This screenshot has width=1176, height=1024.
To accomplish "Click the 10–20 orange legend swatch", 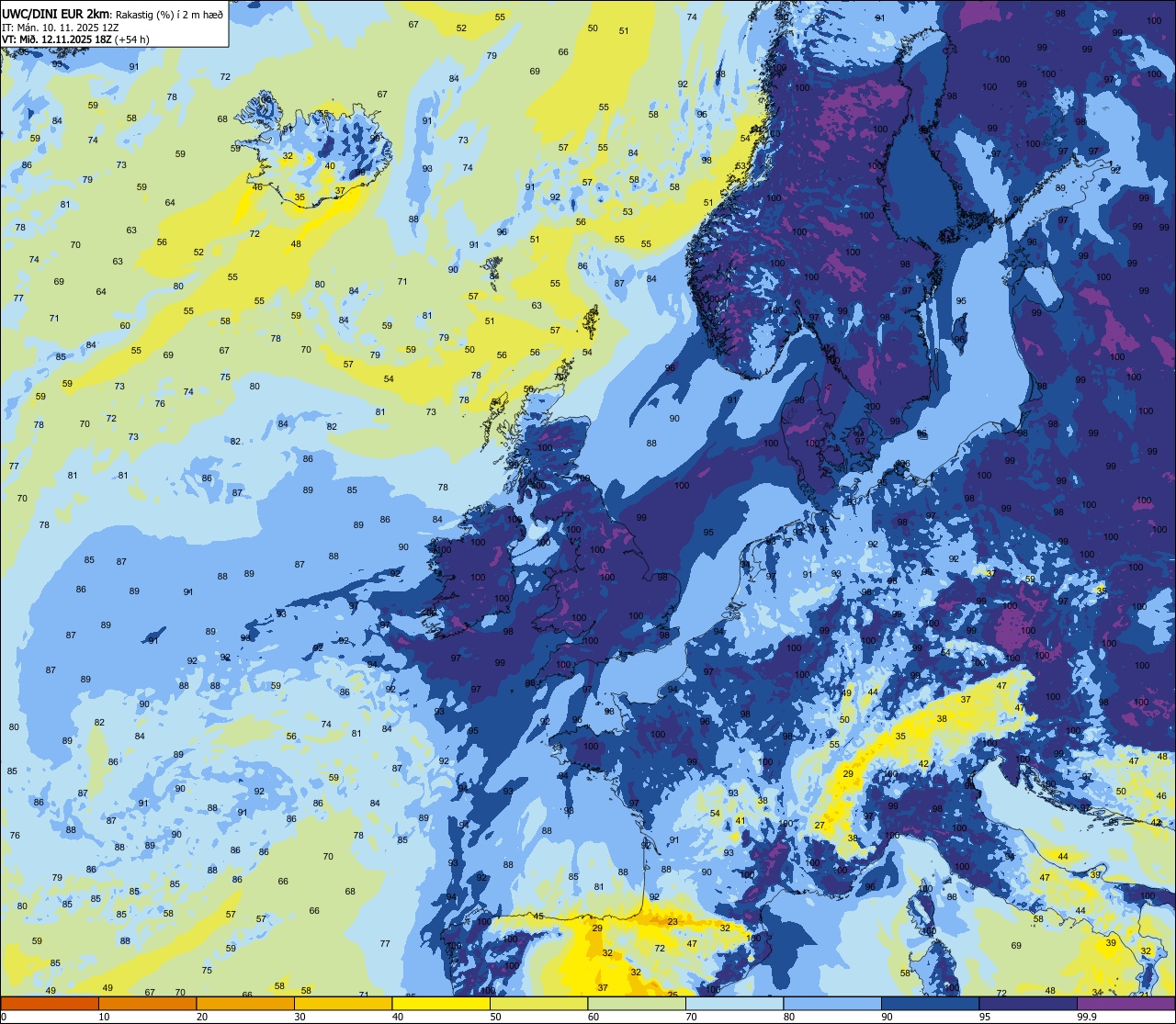I will 147,1004.
